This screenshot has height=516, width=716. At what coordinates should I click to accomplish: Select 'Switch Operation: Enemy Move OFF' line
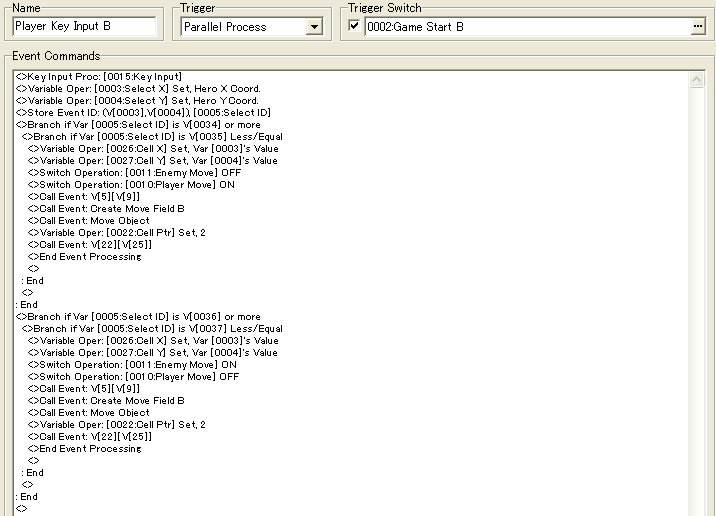[x=135, y=173]
